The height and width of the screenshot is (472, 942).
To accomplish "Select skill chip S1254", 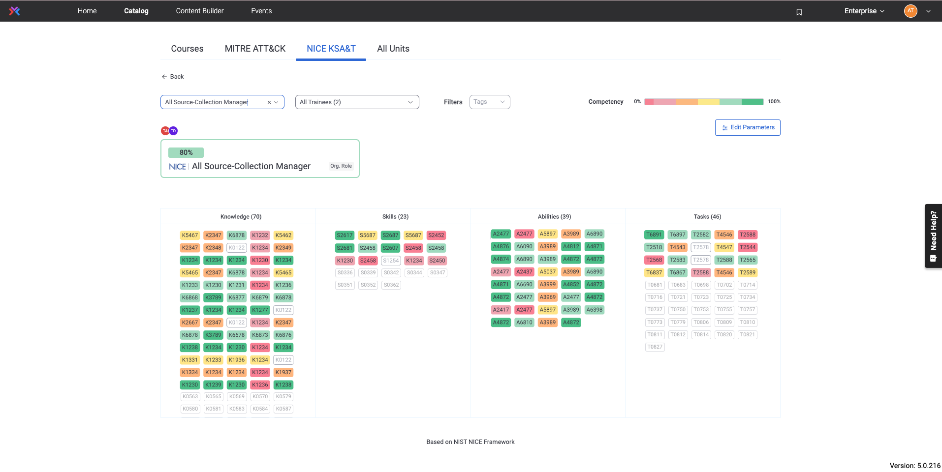I will click(390, 261).
